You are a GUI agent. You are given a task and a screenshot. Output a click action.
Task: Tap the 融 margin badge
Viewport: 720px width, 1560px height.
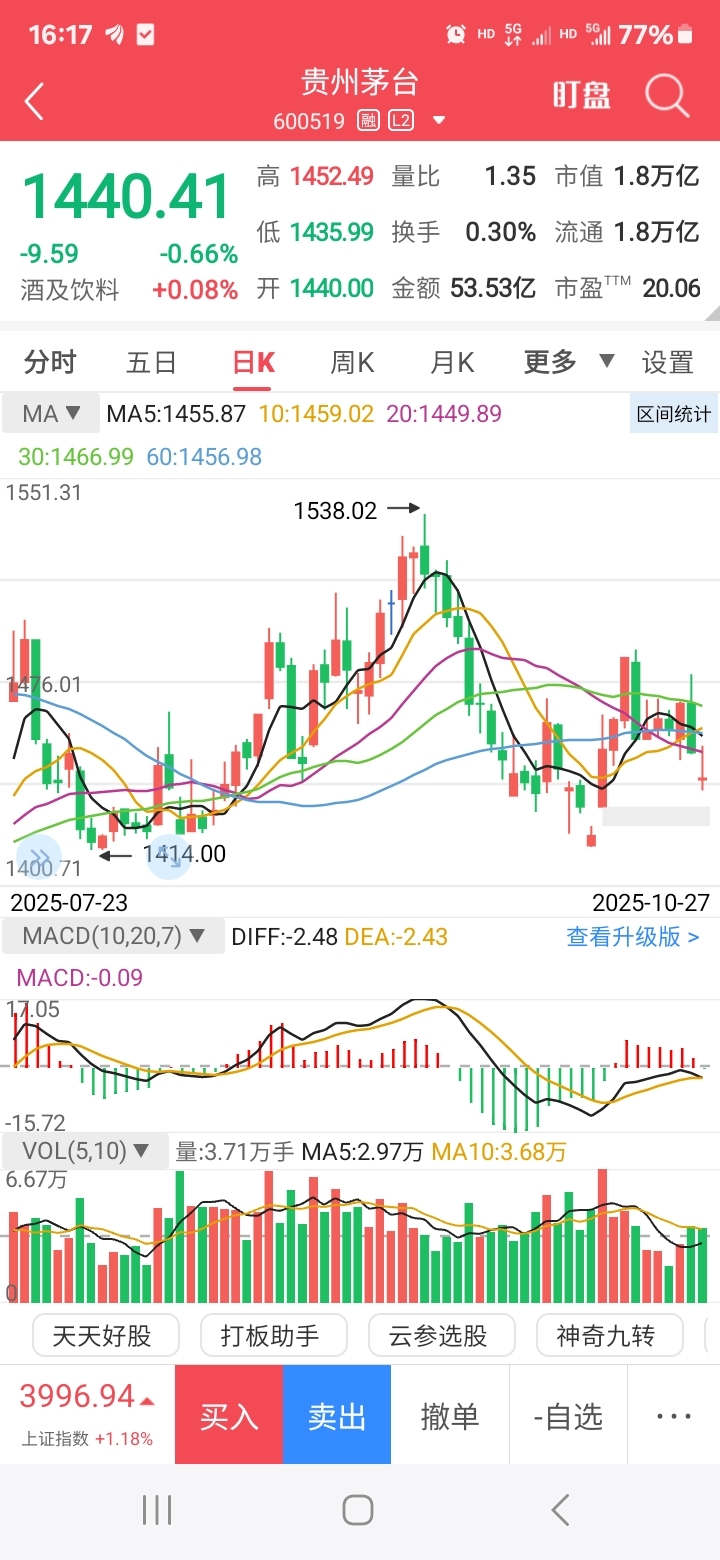pyautogui.click(x=370, y=121)
